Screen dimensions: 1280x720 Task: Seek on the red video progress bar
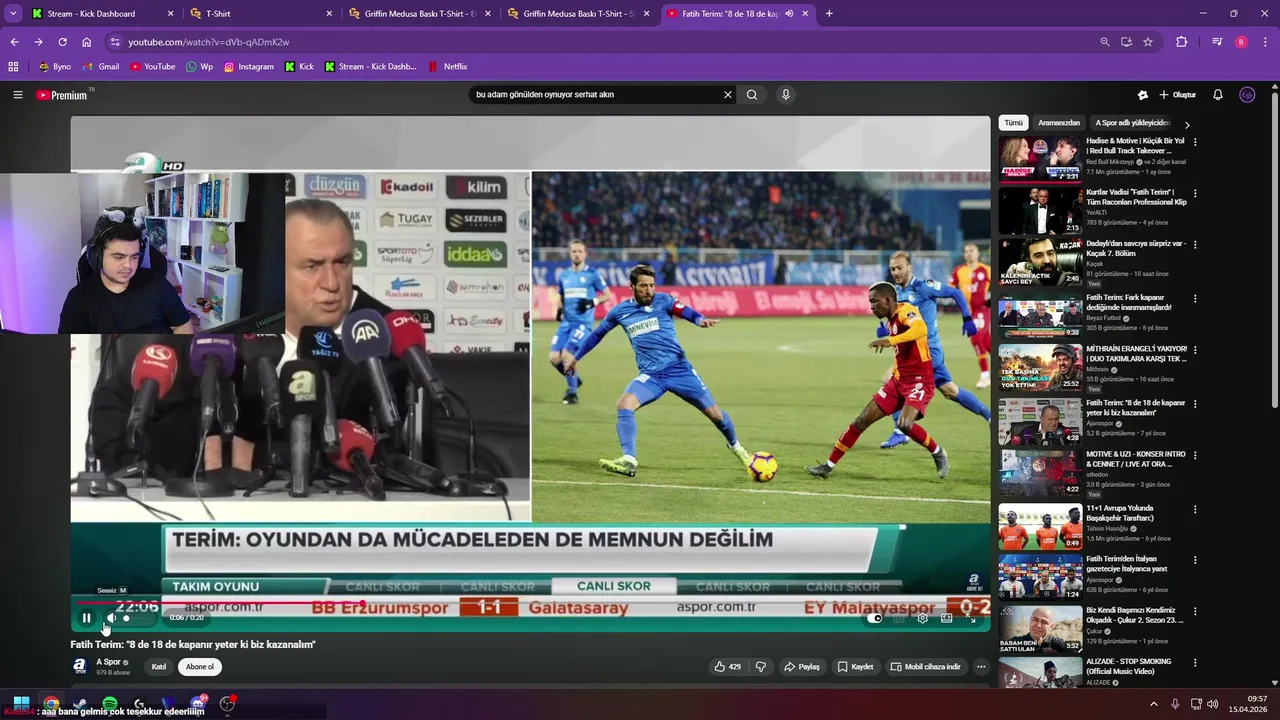(x=530, y=604)
